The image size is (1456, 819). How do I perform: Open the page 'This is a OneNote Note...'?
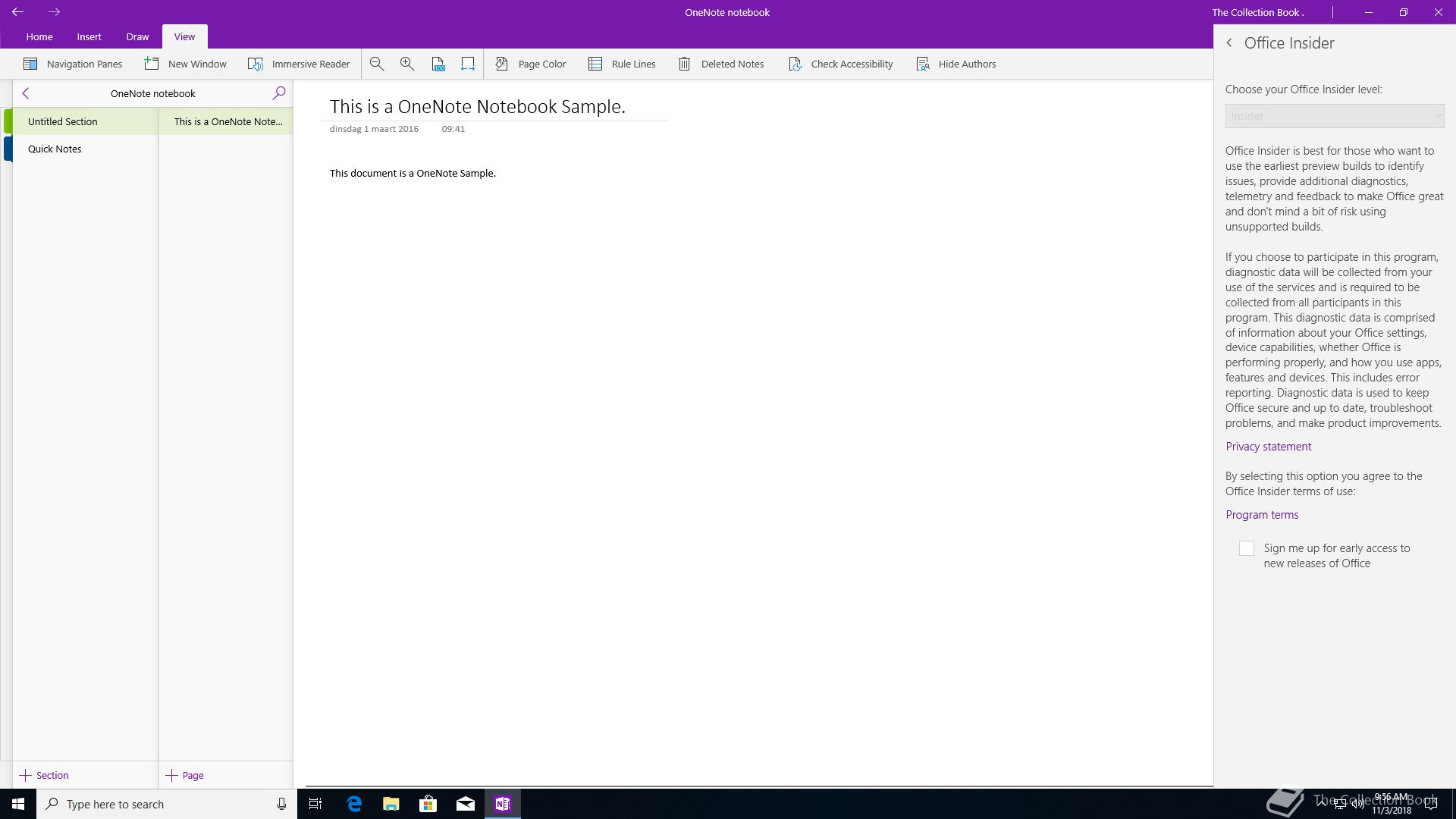226,121
